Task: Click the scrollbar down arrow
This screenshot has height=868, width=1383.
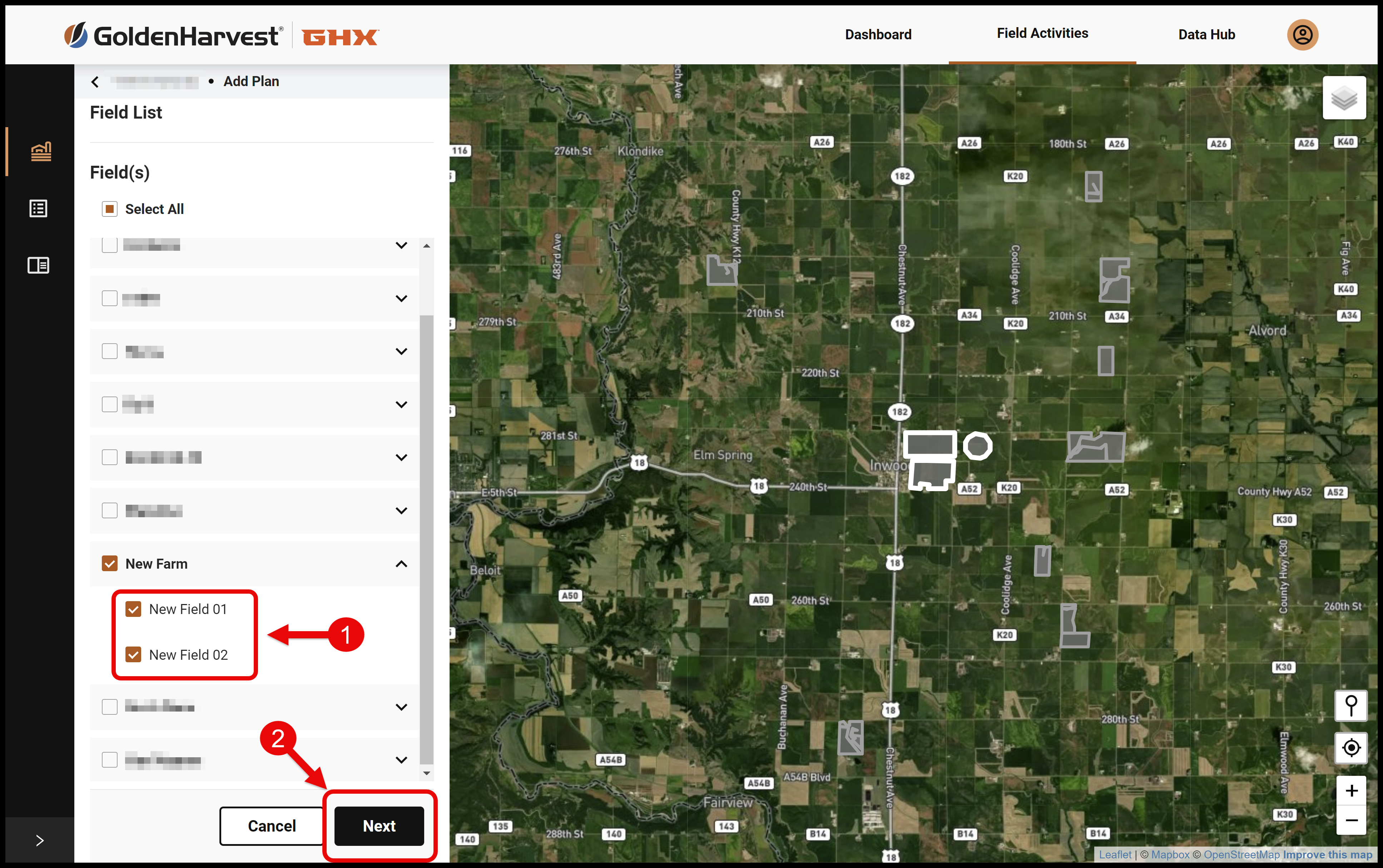Action: [x=426, y=773]
